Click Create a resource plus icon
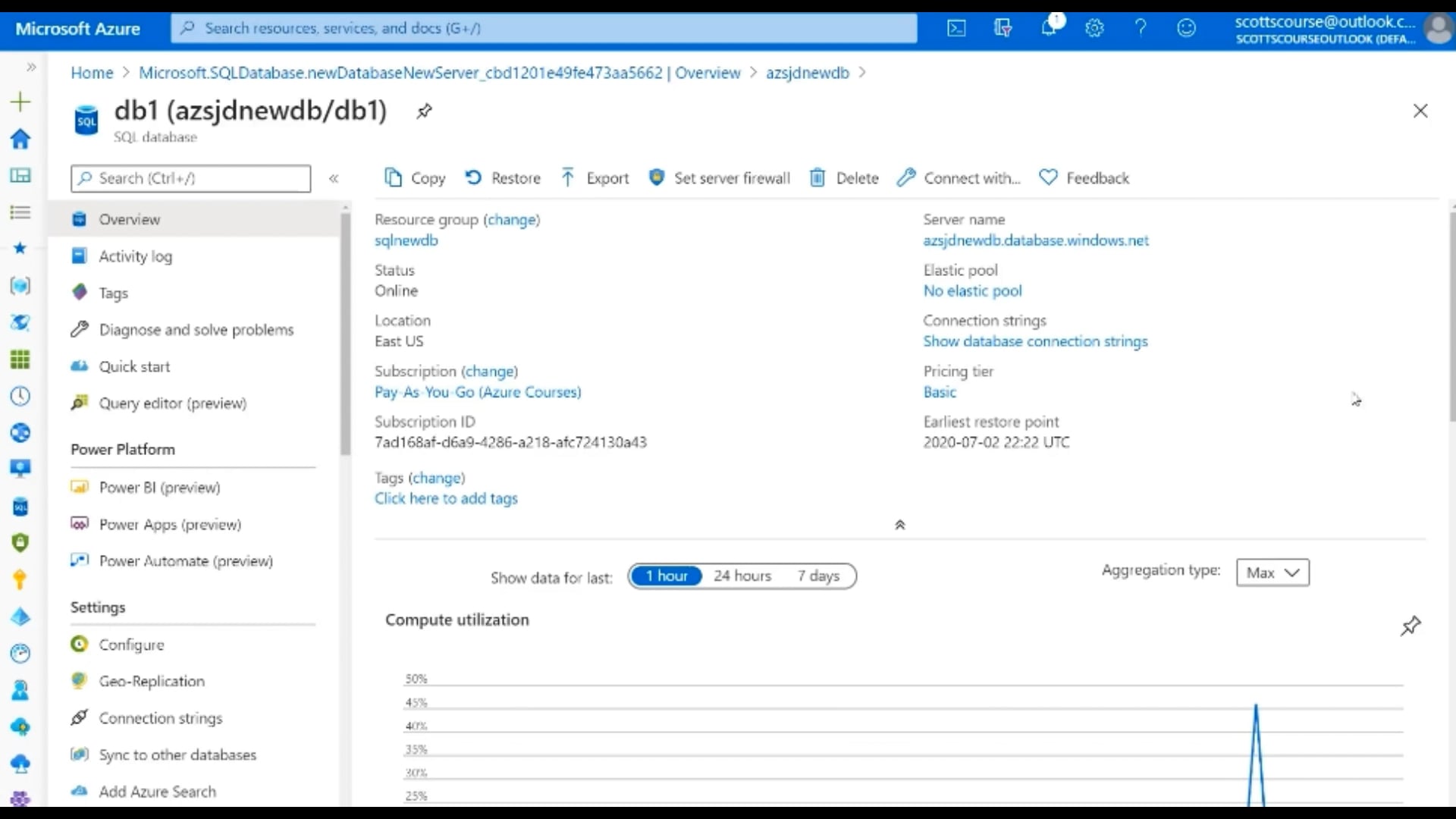Image resolution: width=1456 pixels, height=819 pixels. 20,102
